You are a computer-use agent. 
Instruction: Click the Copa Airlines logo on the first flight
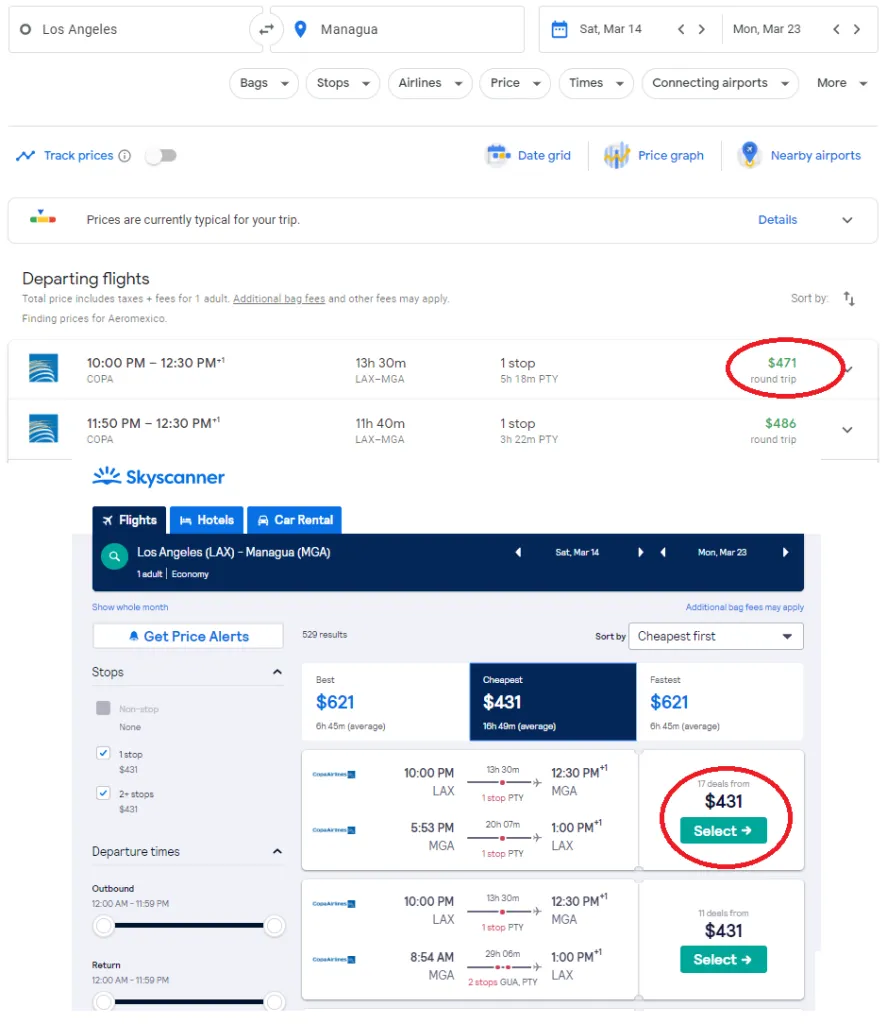coord(42,368)
